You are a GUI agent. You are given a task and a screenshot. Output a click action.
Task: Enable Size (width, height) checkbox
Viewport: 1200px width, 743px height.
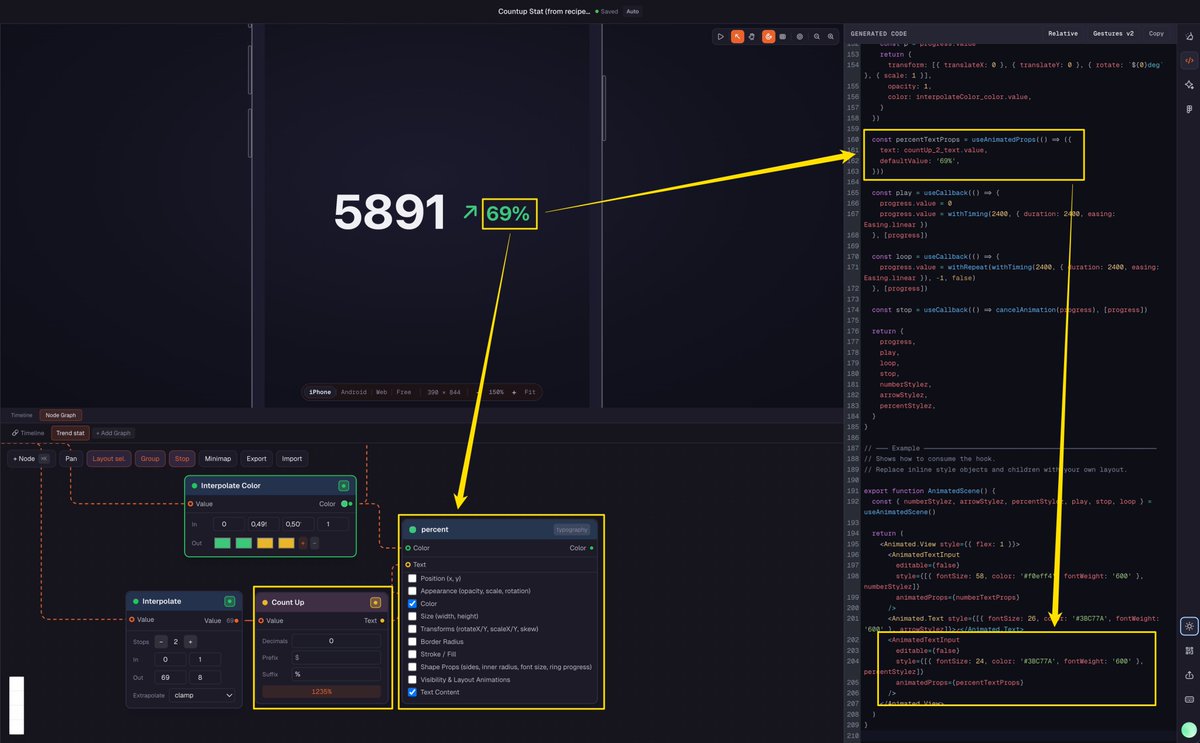pos(412,616)
